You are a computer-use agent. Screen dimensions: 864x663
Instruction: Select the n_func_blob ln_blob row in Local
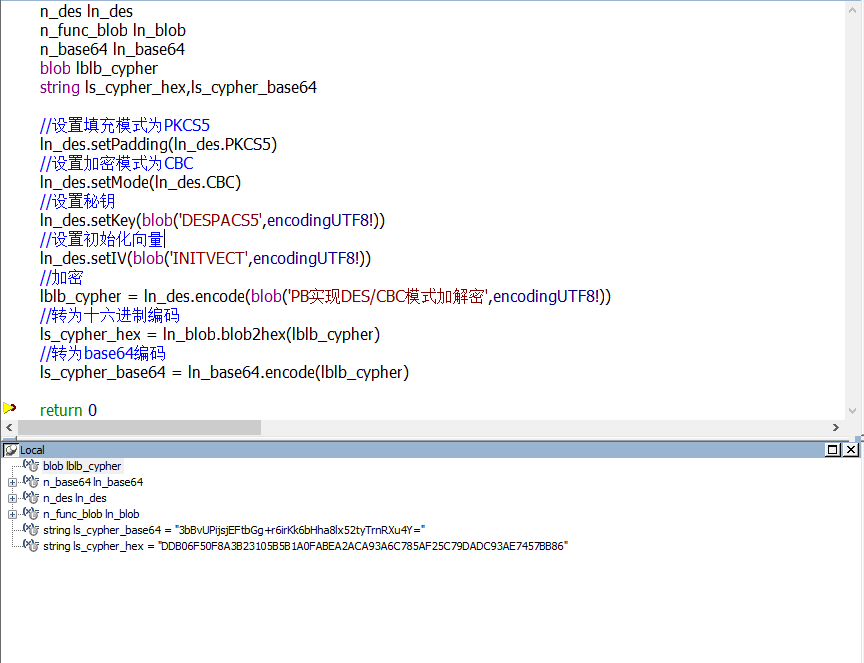(x=91, y=514)
